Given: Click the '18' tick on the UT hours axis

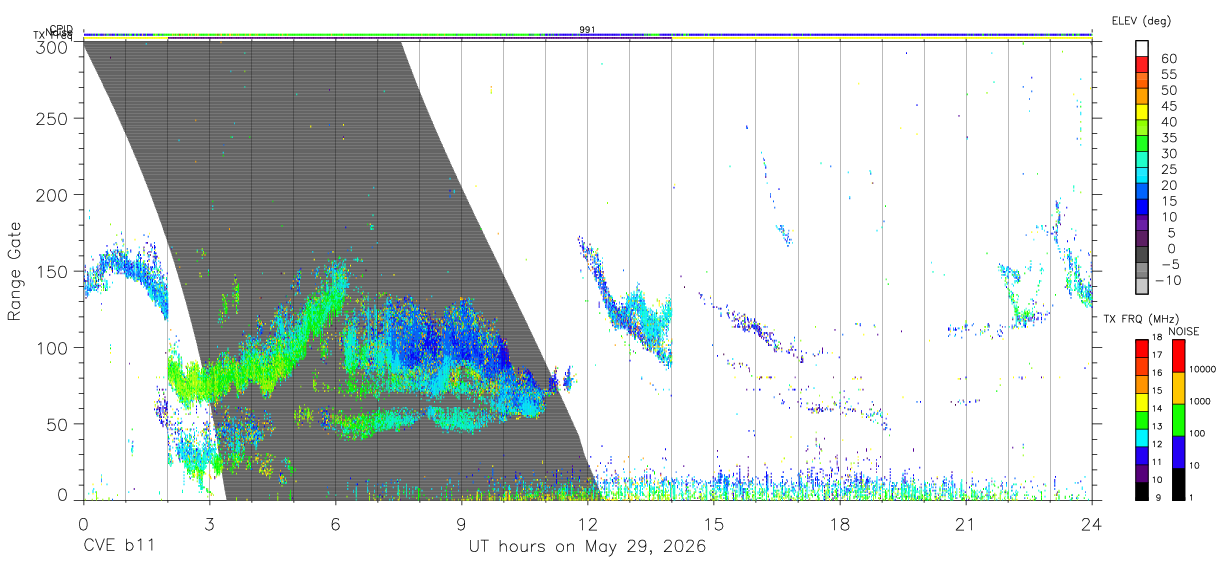Looking at the screenshot, I should point(839,525).
